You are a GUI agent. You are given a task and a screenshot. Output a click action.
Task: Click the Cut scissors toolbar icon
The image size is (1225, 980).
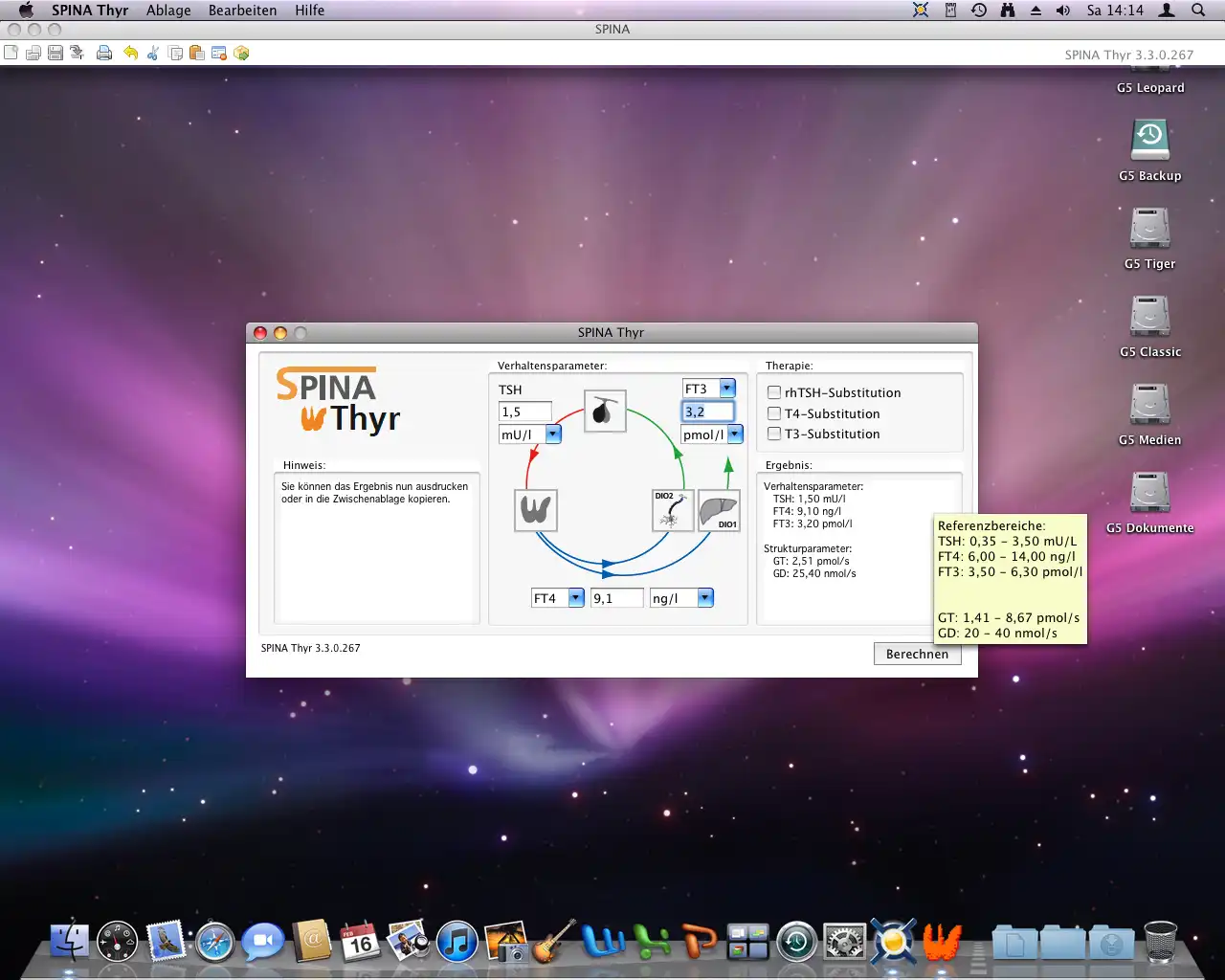coord(153,53)
